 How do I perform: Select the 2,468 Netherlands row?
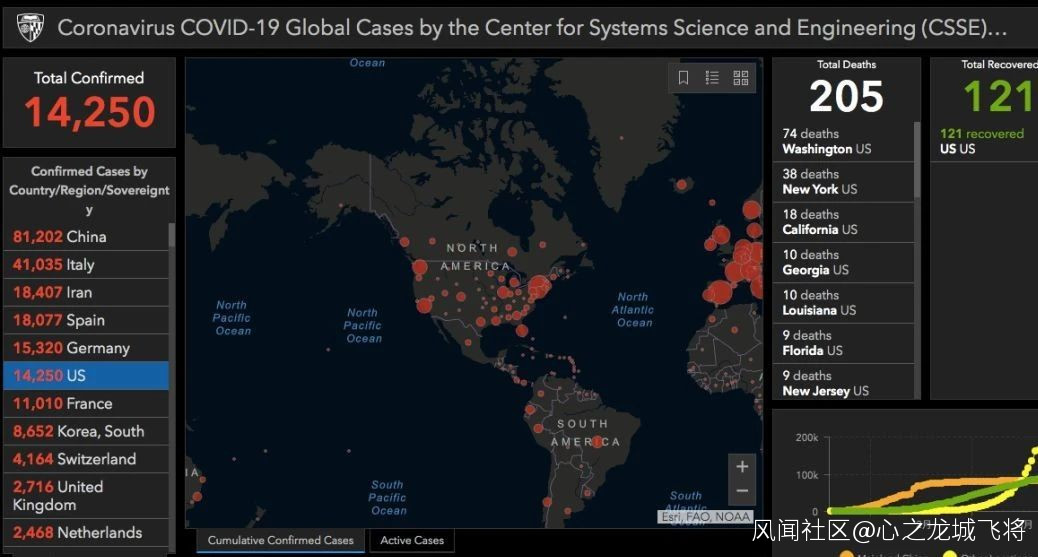click(x=86, y=532)
